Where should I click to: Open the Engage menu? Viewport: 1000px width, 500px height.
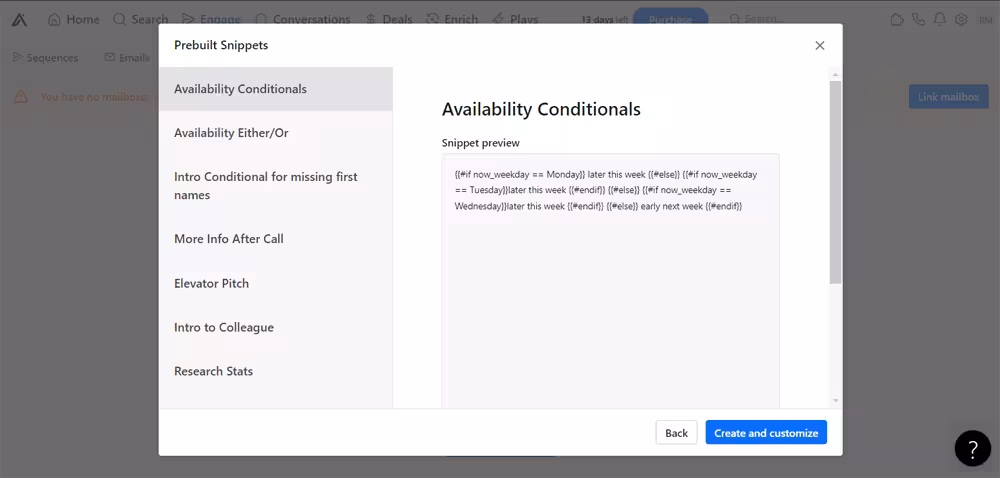tap(210, 19)
